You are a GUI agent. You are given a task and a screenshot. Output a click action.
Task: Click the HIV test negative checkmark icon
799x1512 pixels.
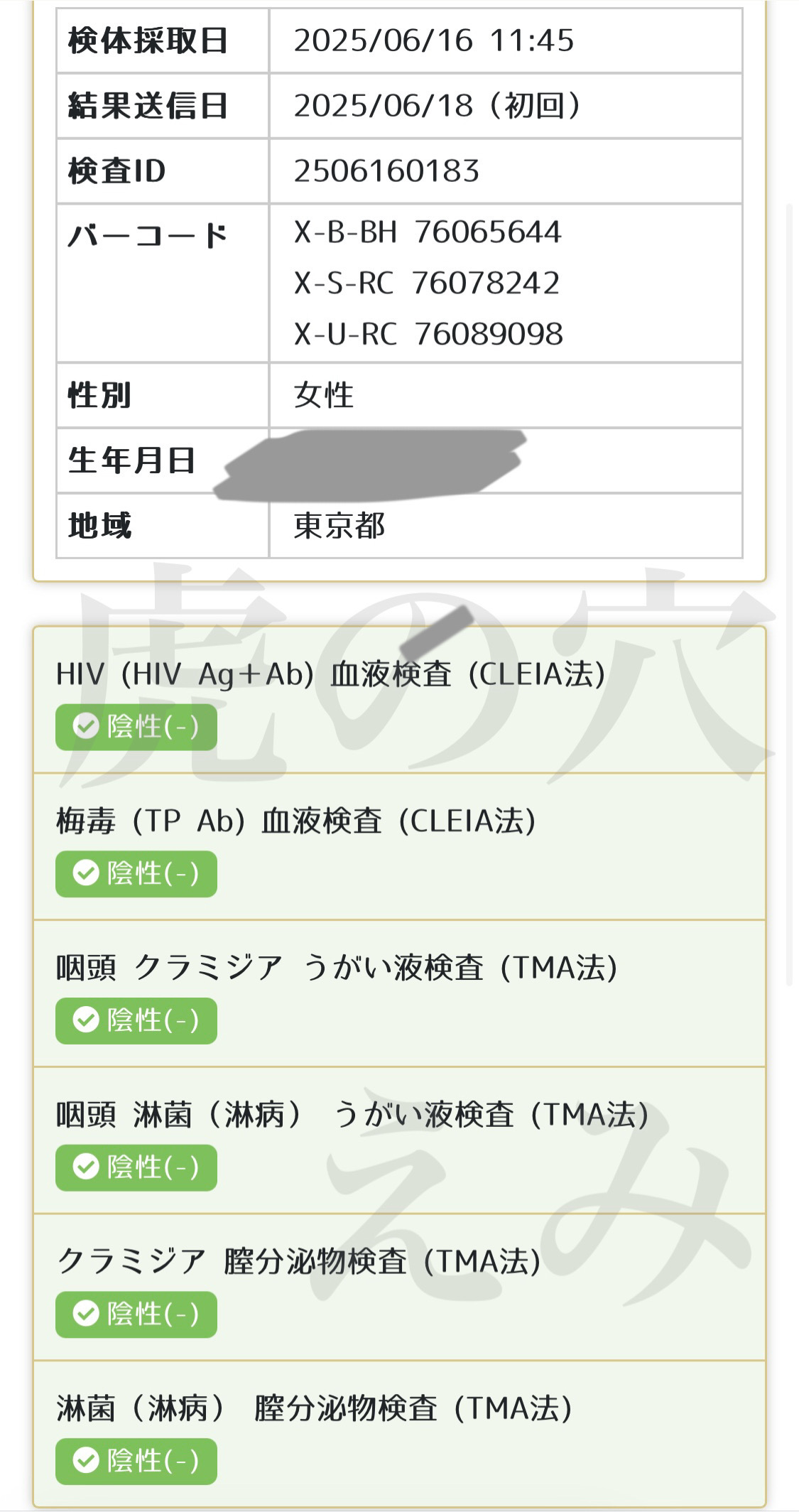pyautogui.click(x=86, y=726)
